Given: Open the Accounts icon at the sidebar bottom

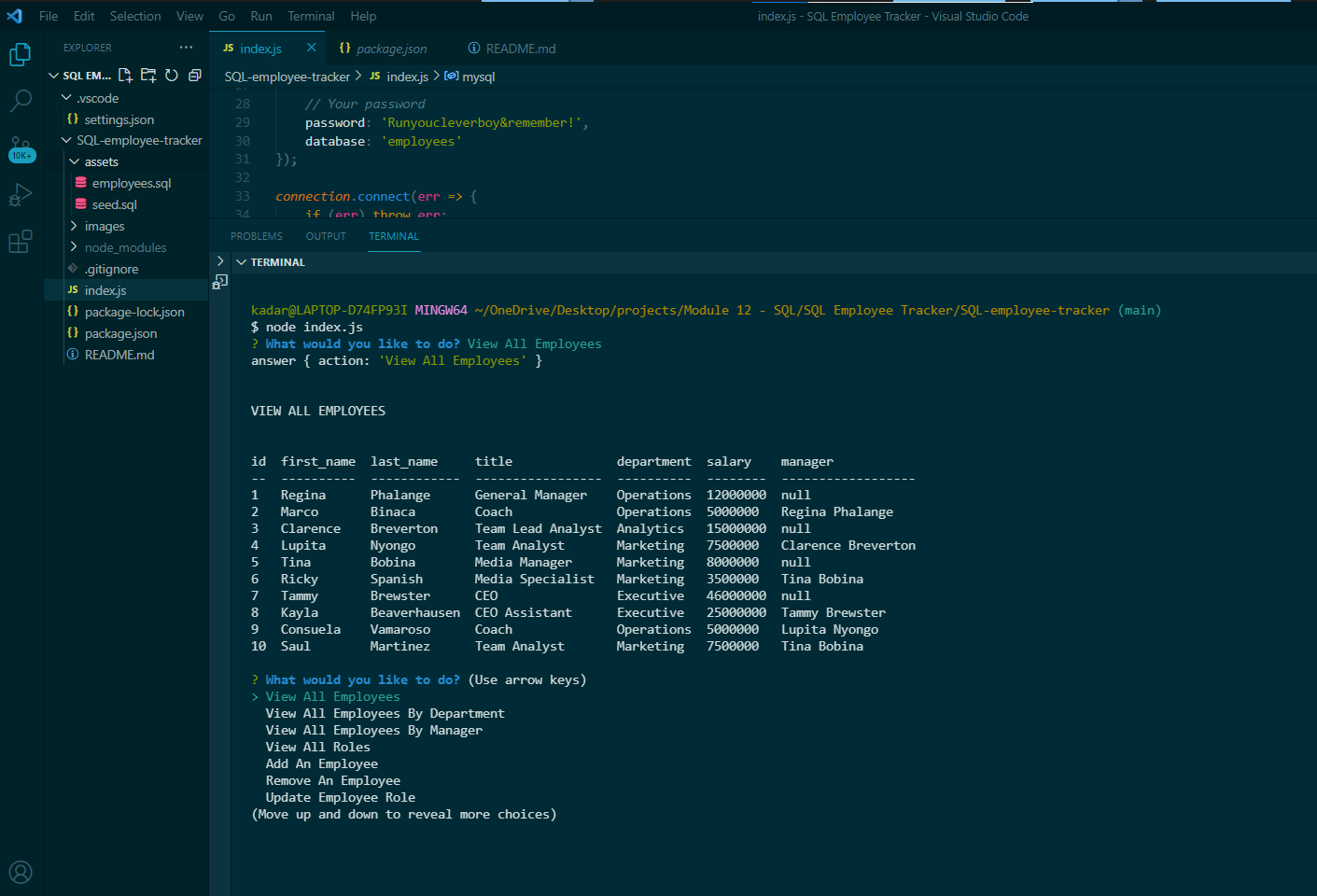Looking at the screenshot, I should click(21, 872).
